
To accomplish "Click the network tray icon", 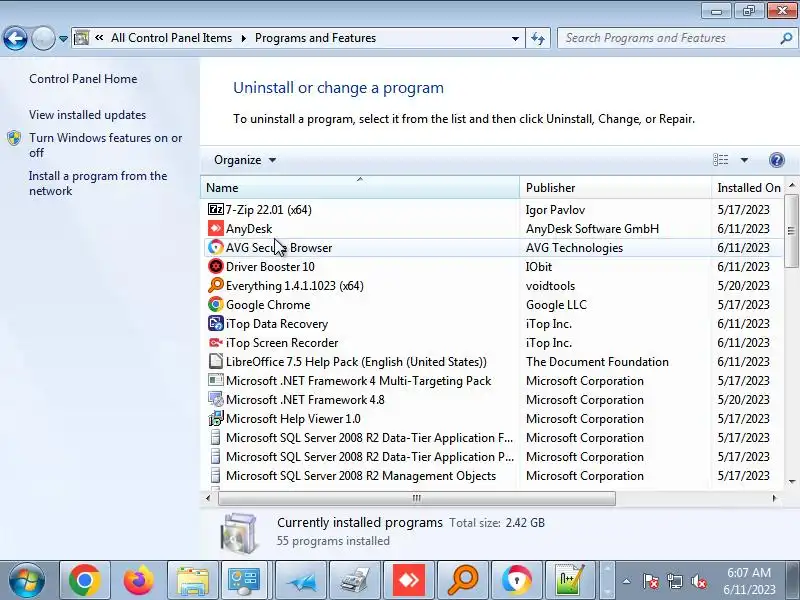I will pyautogui.click(x=675, y=581).
